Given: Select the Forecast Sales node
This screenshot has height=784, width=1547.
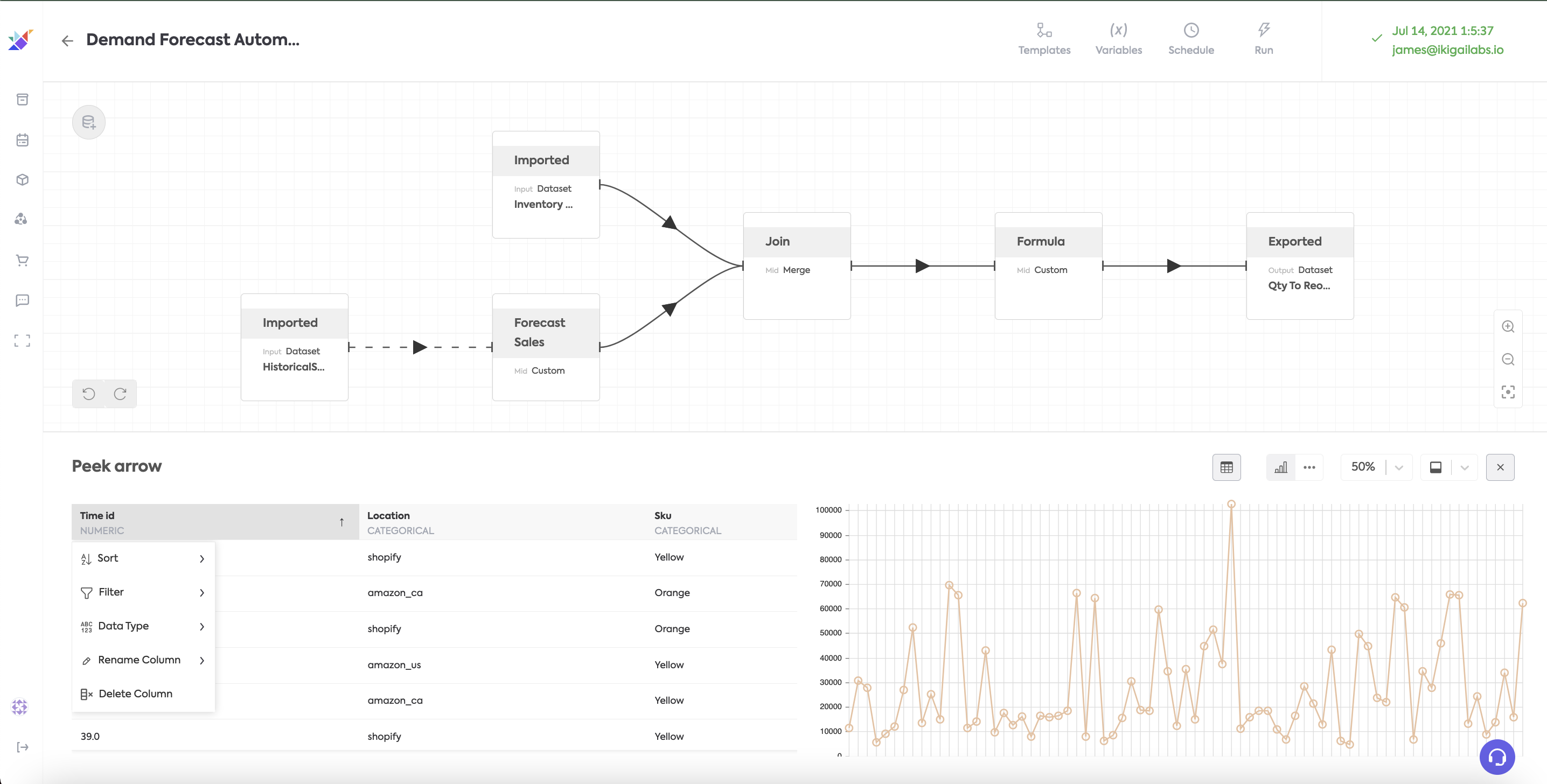Looking at the screenshot, I should [x=545, y=346].
